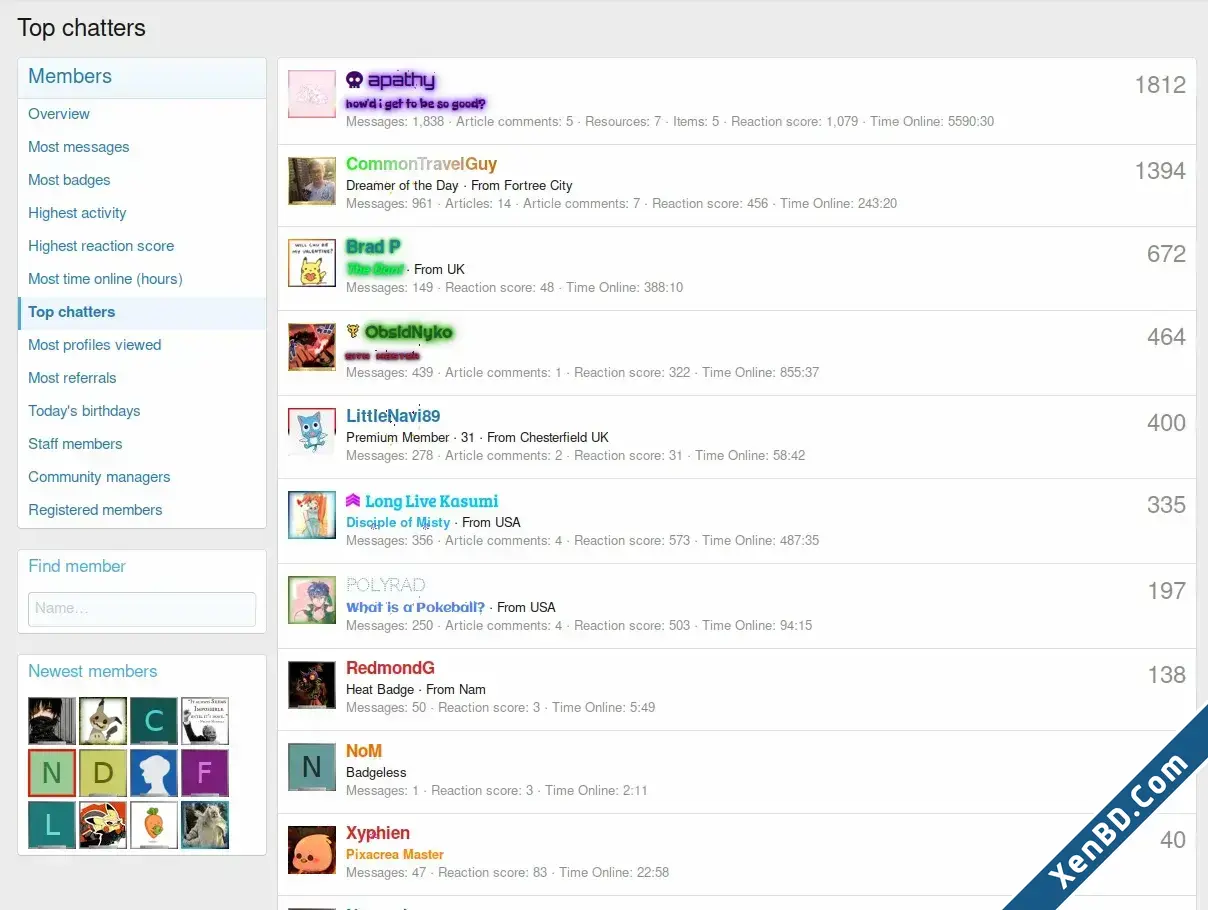The image size is (1208, 910).
Task: Click RedmondG's dark avatar
Action: pyautogui.click(x=312, y=684)
